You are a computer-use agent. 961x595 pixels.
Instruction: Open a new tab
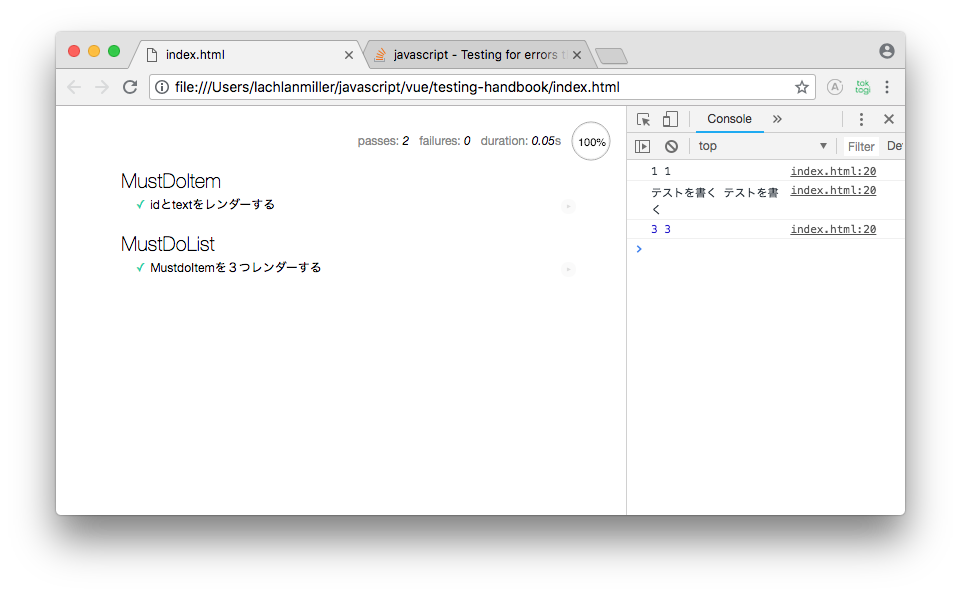click(612, 56)
